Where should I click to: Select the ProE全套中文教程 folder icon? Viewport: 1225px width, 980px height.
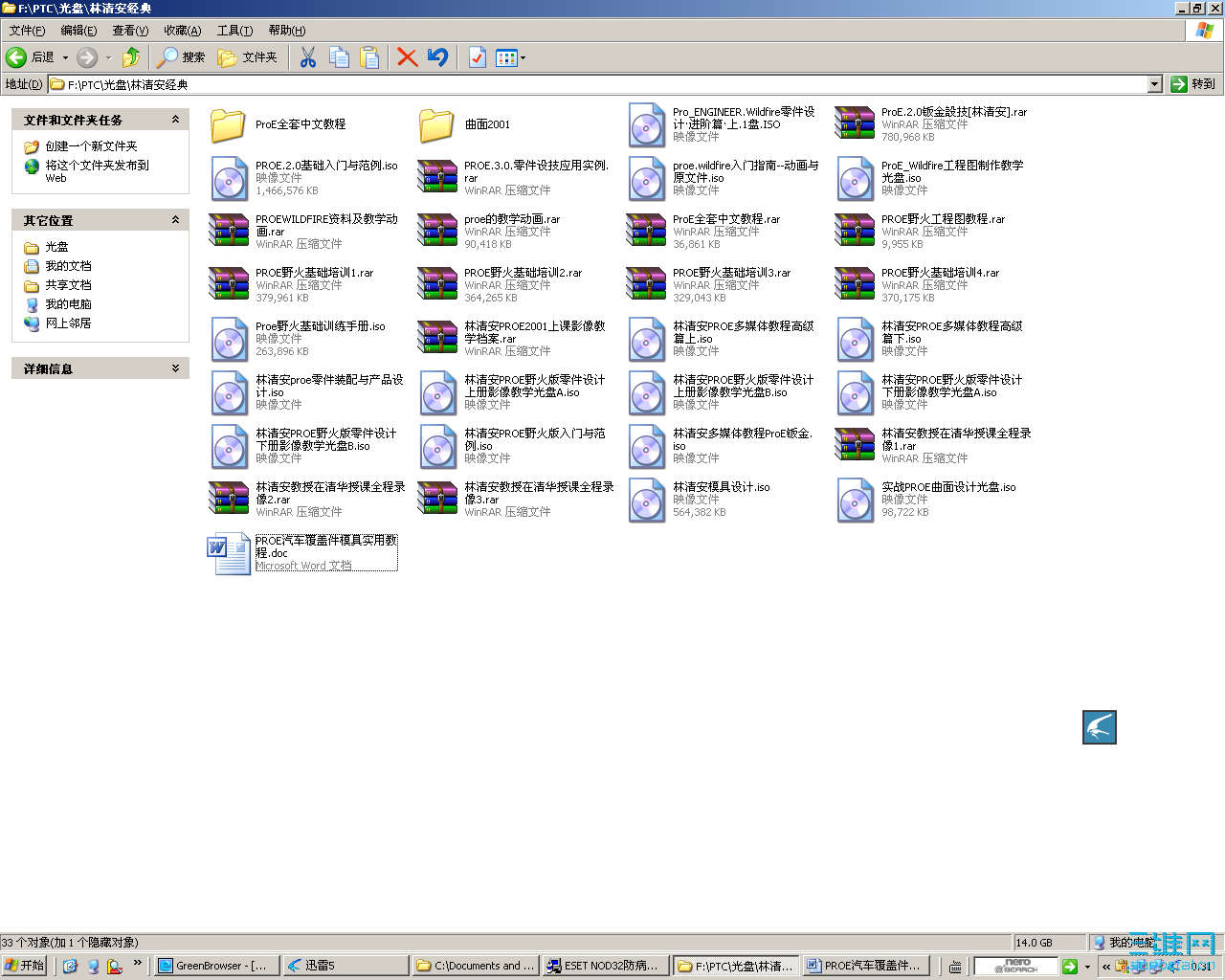(x=229, y=124)
